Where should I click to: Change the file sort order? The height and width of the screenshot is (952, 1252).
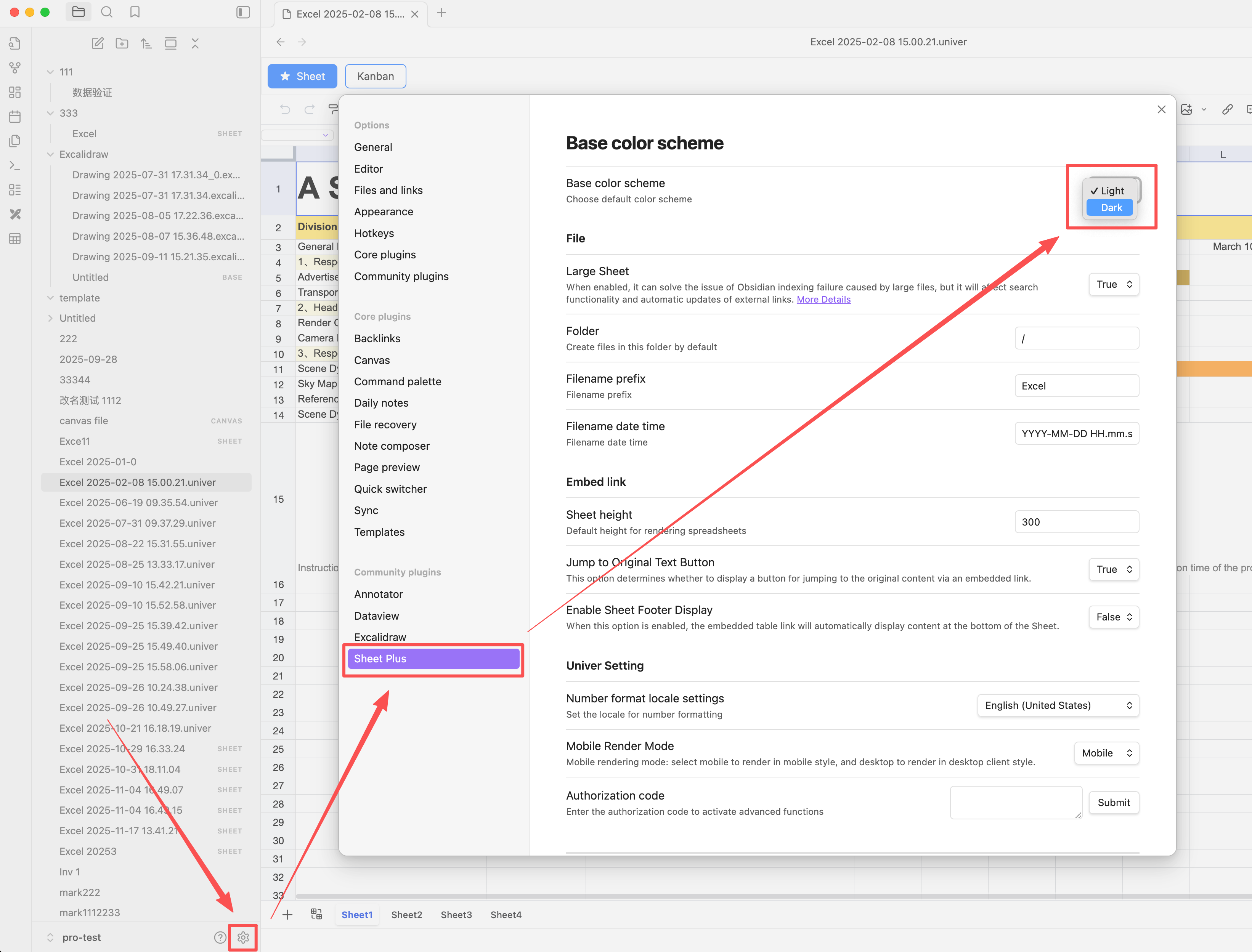[x=146, y=43]
